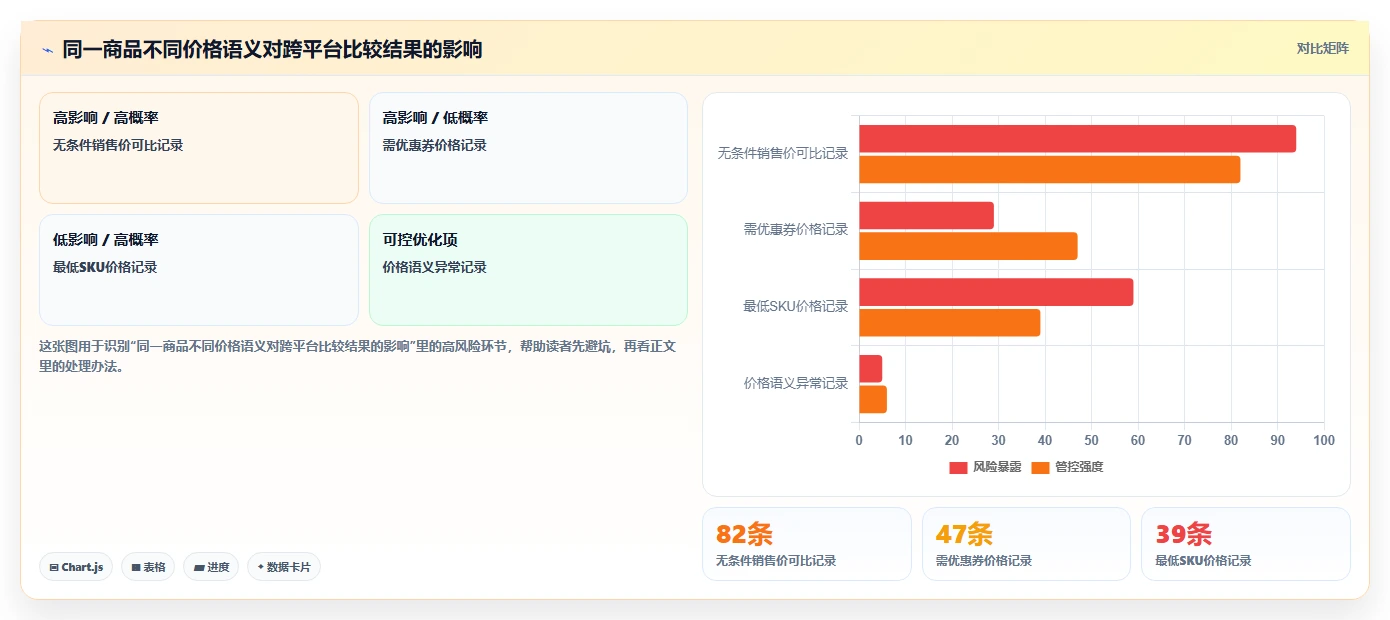This screenshot has width=1390, height=620.
Task: Click 最低SKU价格记录 text in 低影响 card
Action: pyautogui.click(x=105, y=268)
